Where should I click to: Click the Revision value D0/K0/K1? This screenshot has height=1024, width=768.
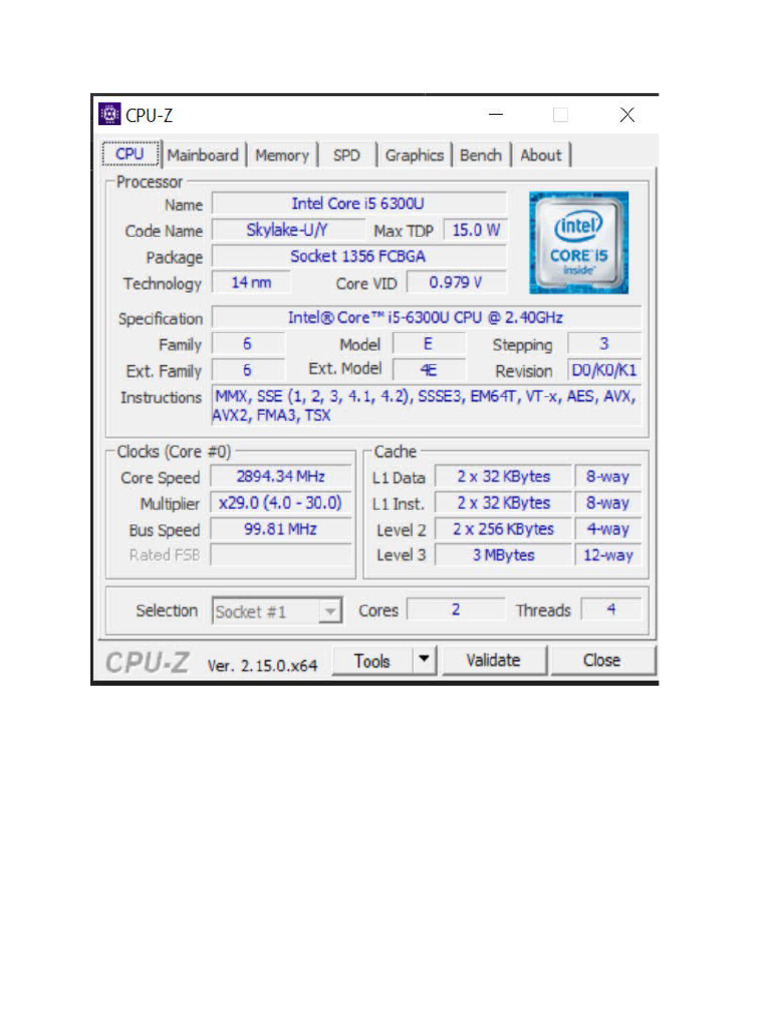pyautogui.click(x=604, y=370)
